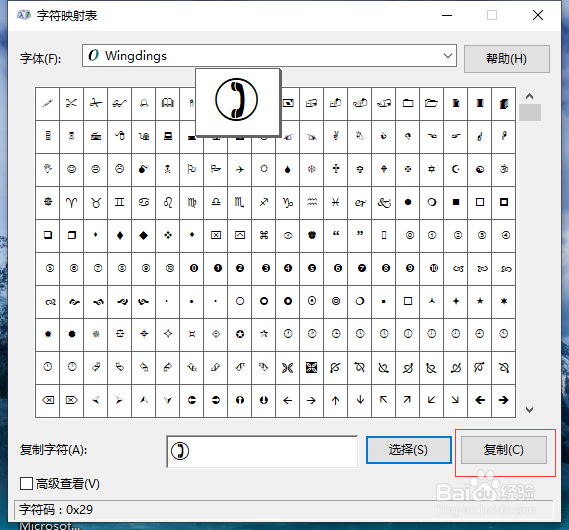Select the skull and crossbones glyph
The height and width of the screenshot is (530, 569).
click(168, 170)
